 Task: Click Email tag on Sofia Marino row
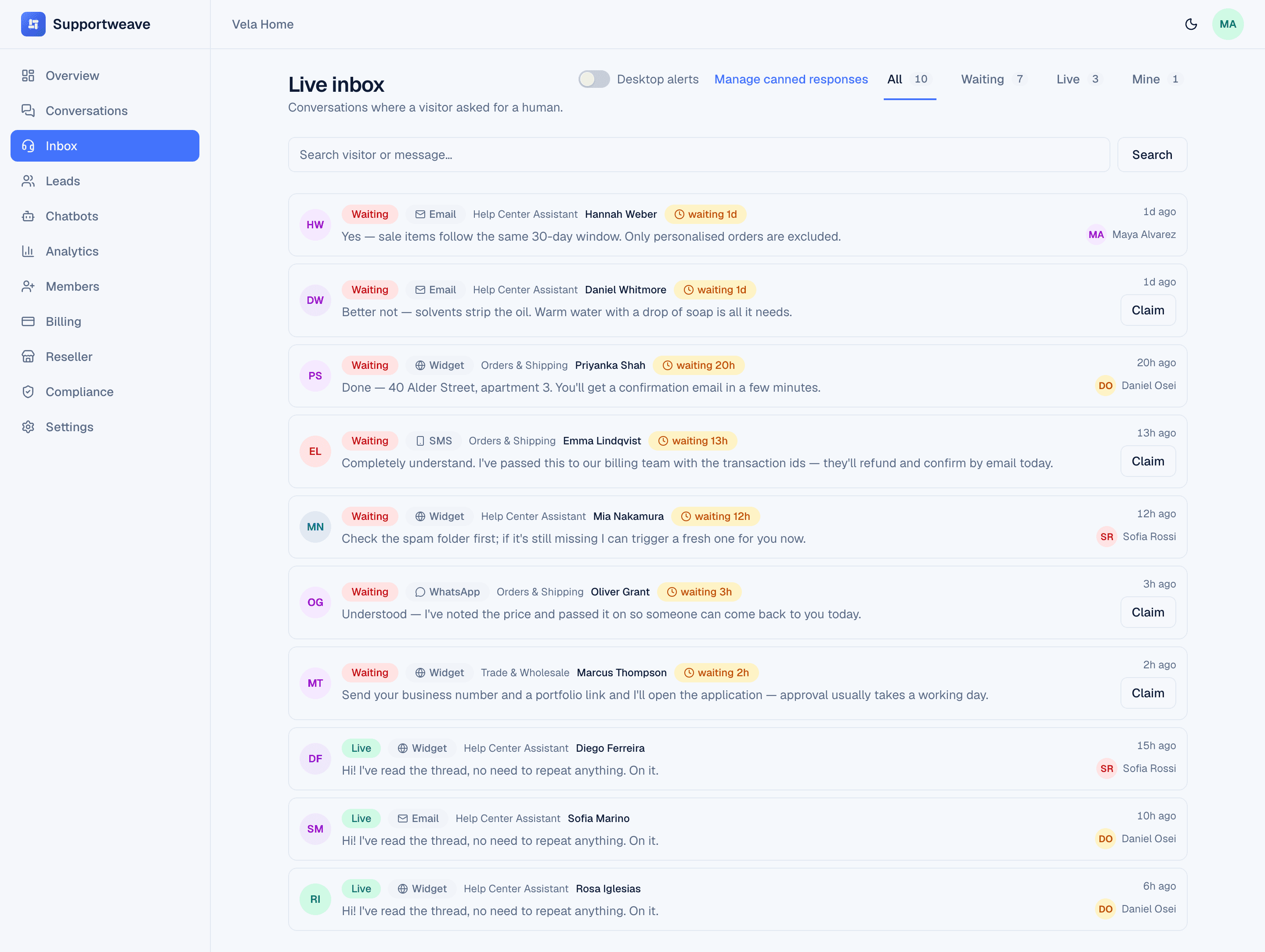tap(418, 818)
